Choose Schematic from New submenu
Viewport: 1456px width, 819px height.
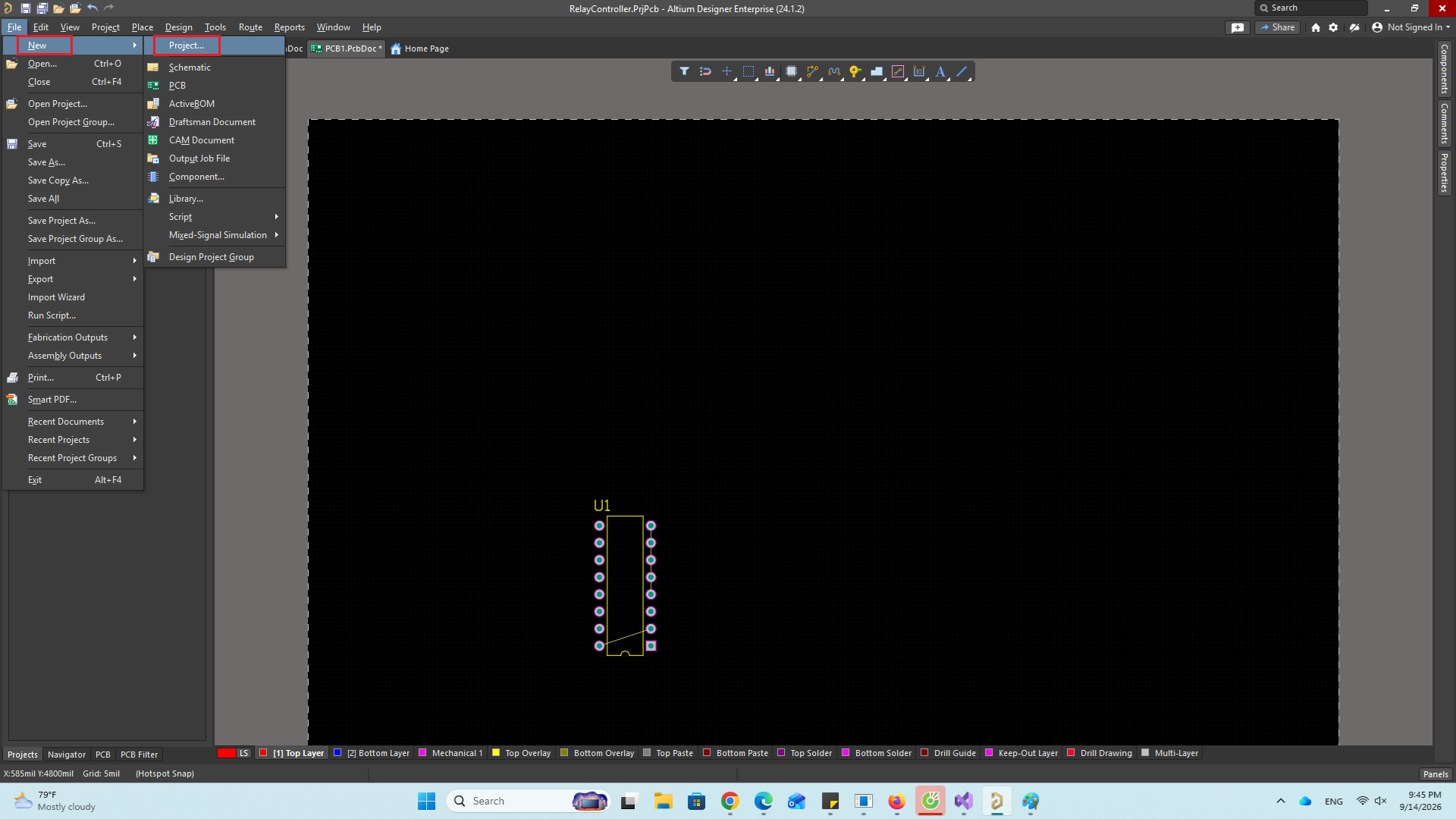tap(215, 67)
